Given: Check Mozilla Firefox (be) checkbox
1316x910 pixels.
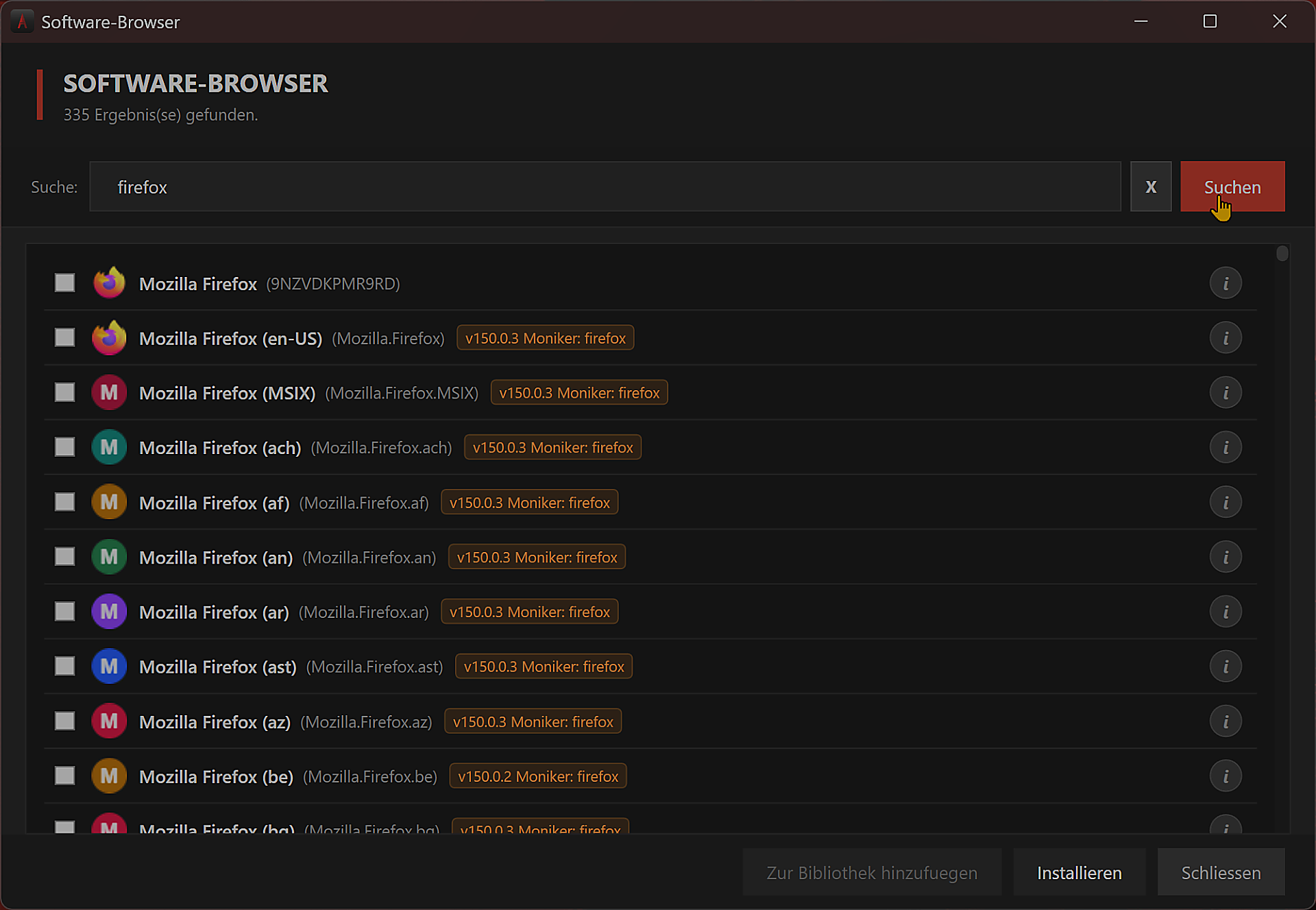Looking at the screenshot, I should pyautogui.click(x=65, y=776).
